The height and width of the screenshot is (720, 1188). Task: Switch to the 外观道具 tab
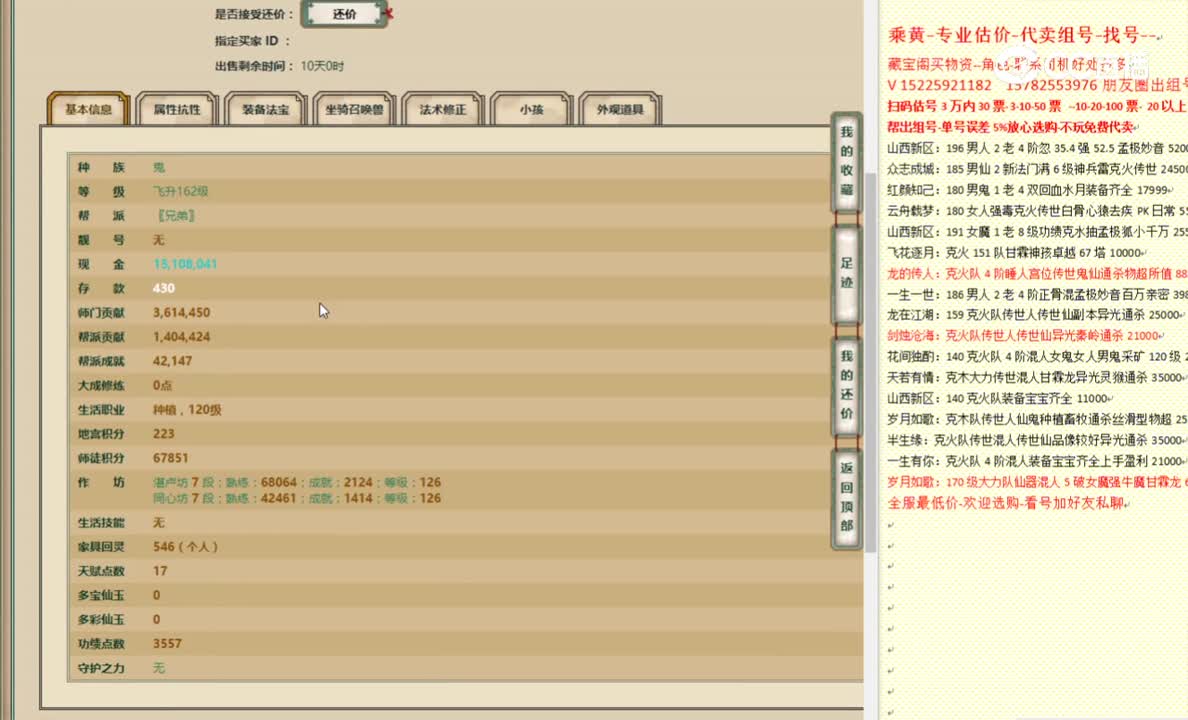[x=620, y=109]
